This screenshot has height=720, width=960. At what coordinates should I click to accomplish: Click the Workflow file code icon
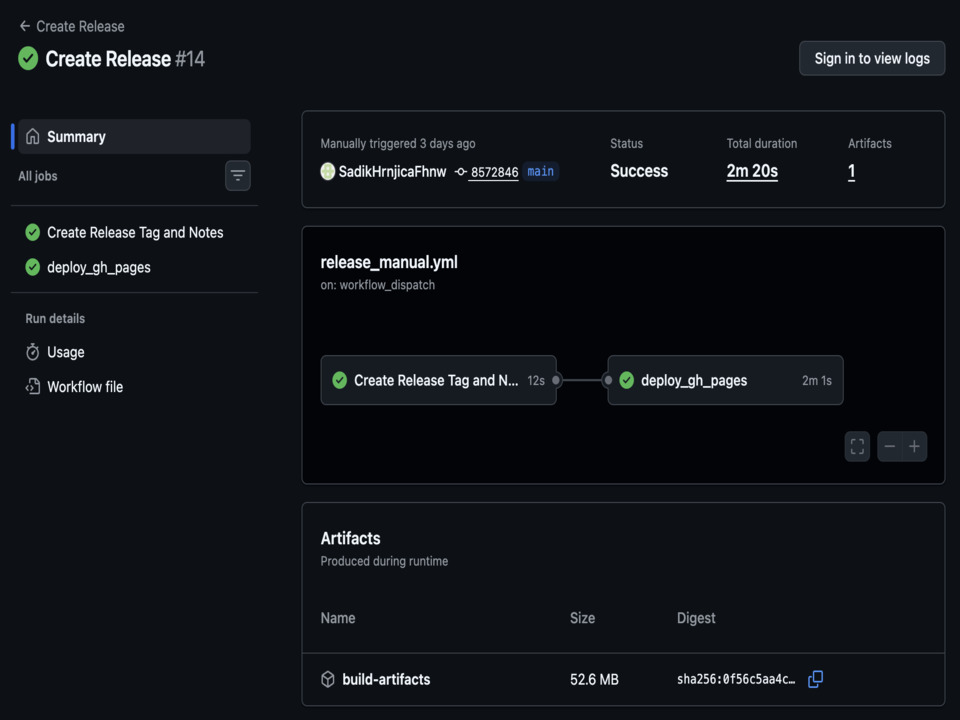tap(32, 387)
